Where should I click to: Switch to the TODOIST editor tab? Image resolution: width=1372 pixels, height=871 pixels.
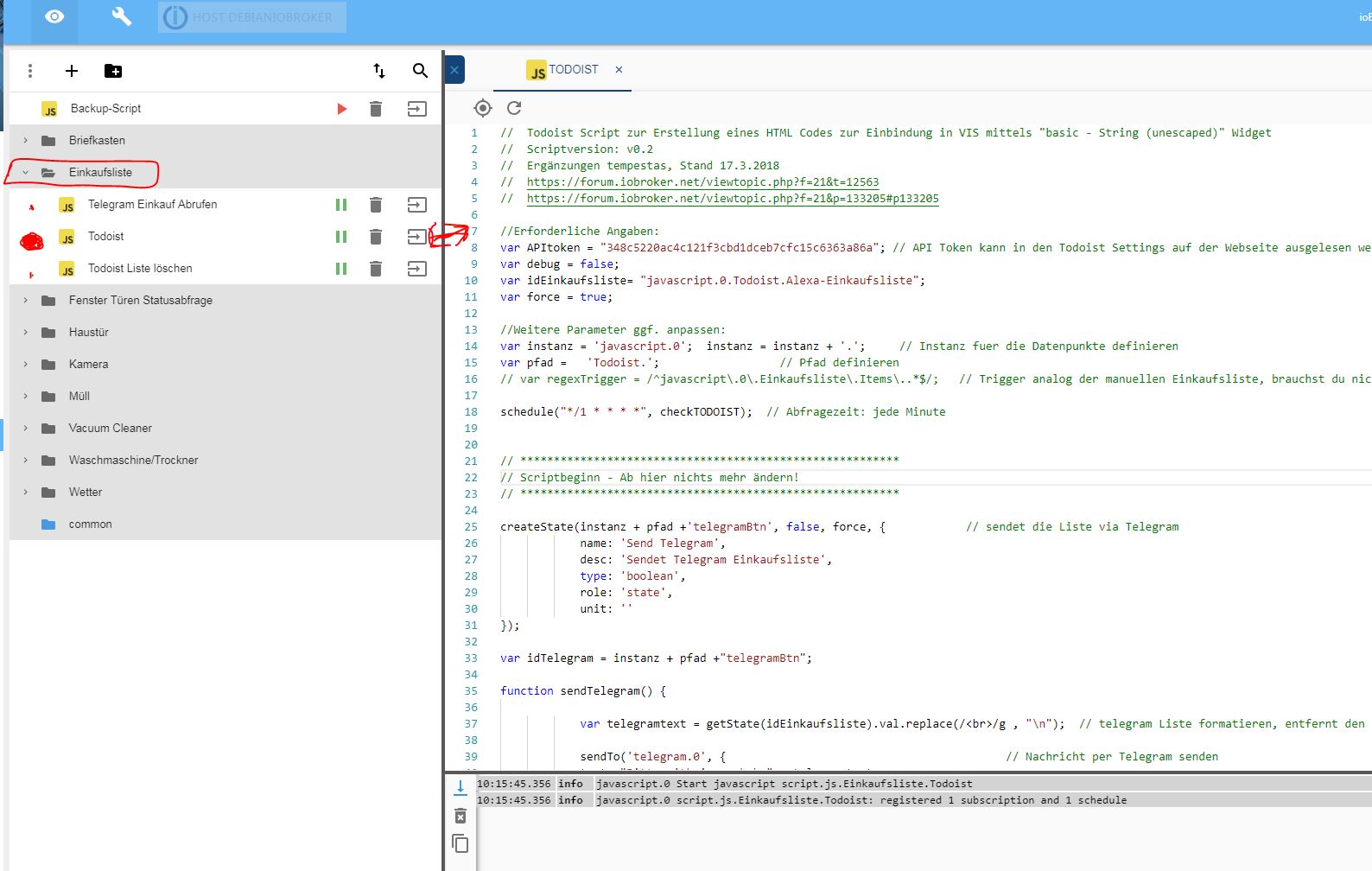click(562, 70)
